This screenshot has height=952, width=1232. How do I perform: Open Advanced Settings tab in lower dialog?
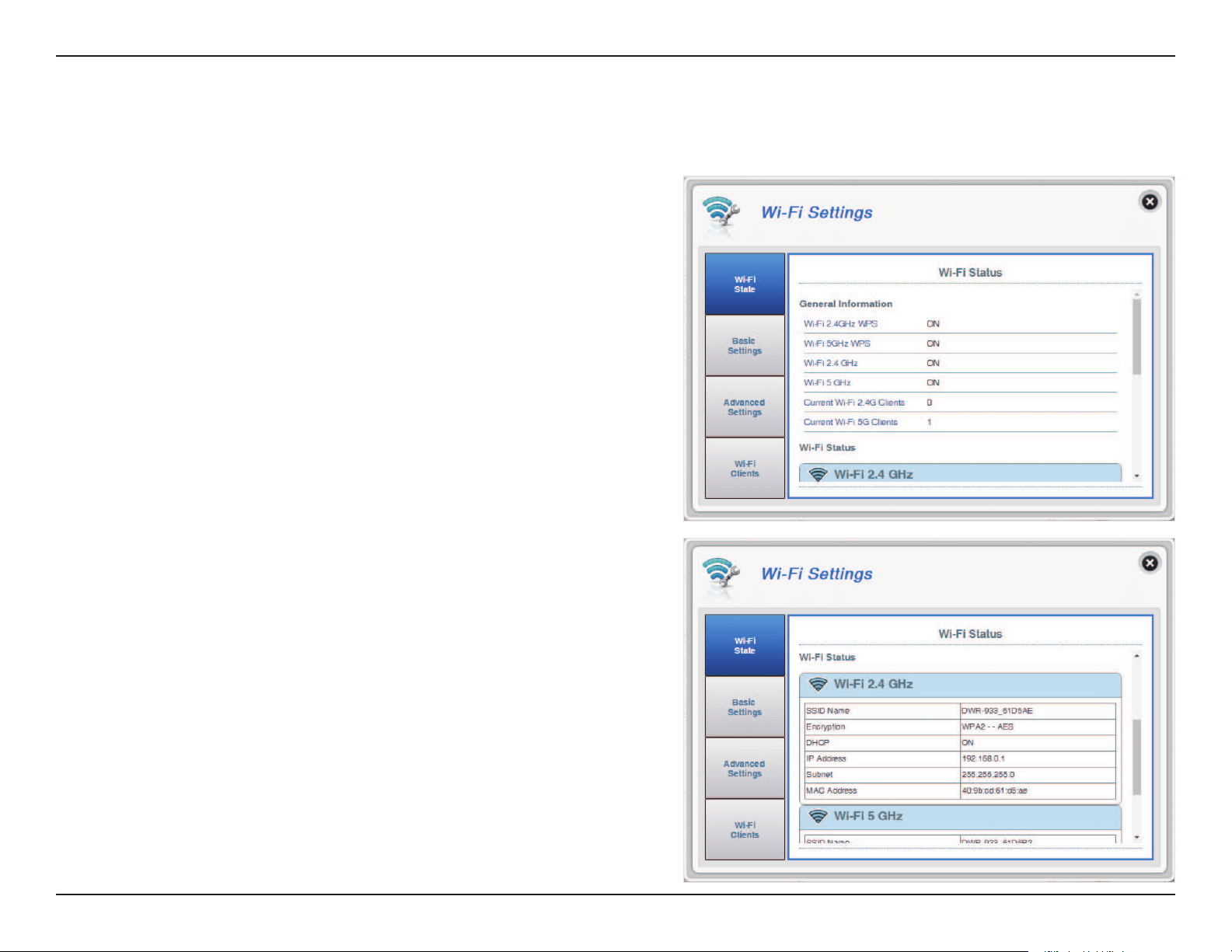[x=745, y=769]
